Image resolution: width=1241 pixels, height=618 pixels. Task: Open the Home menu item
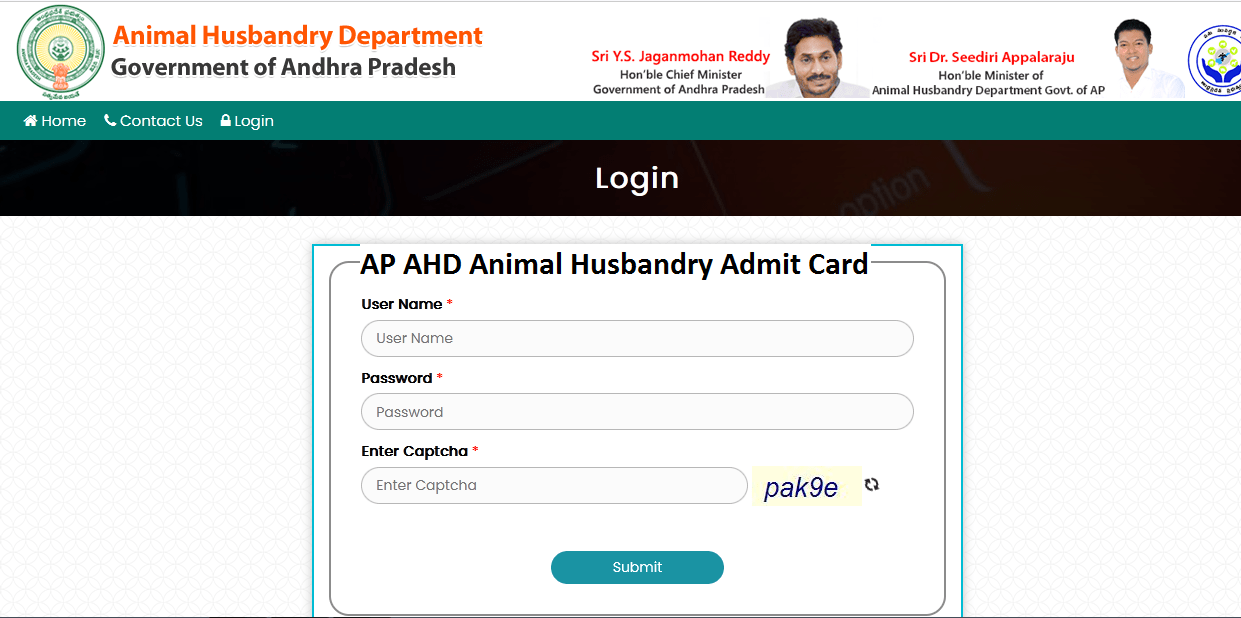click(54, 120)
